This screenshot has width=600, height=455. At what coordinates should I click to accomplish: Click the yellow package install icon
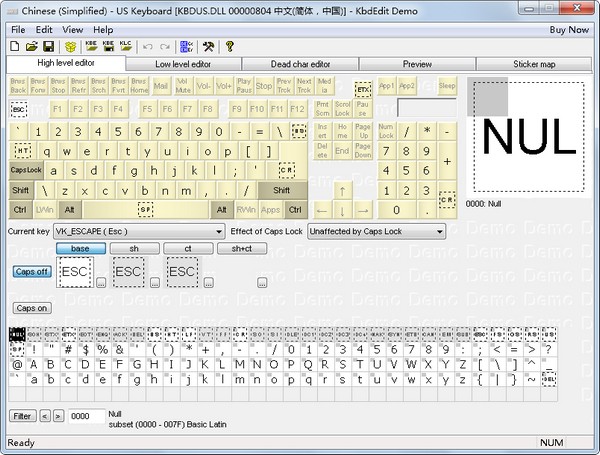coord(70,46)
